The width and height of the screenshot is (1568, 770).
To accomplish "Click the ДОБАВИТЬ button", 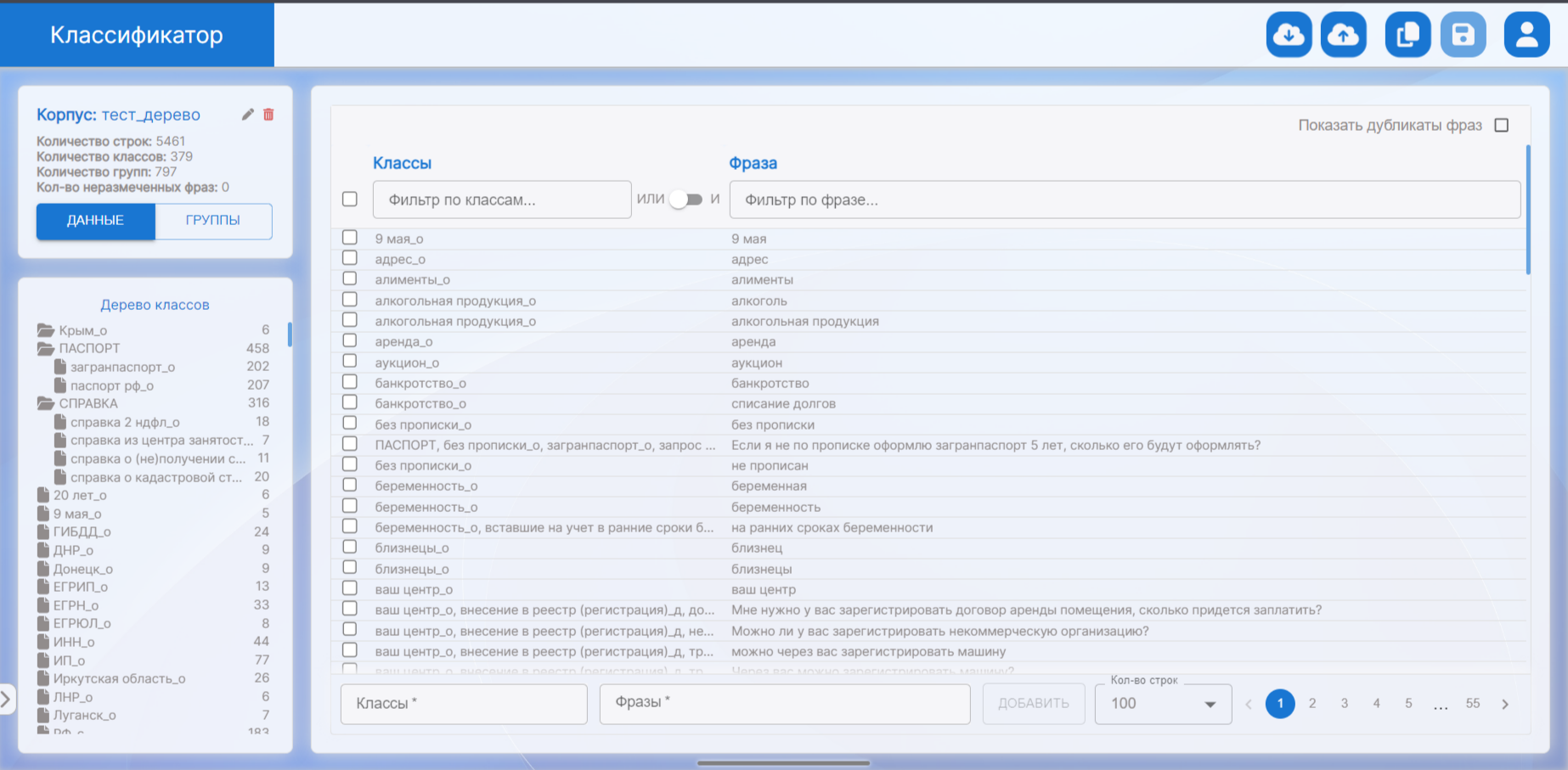I will coord(1033,704).
